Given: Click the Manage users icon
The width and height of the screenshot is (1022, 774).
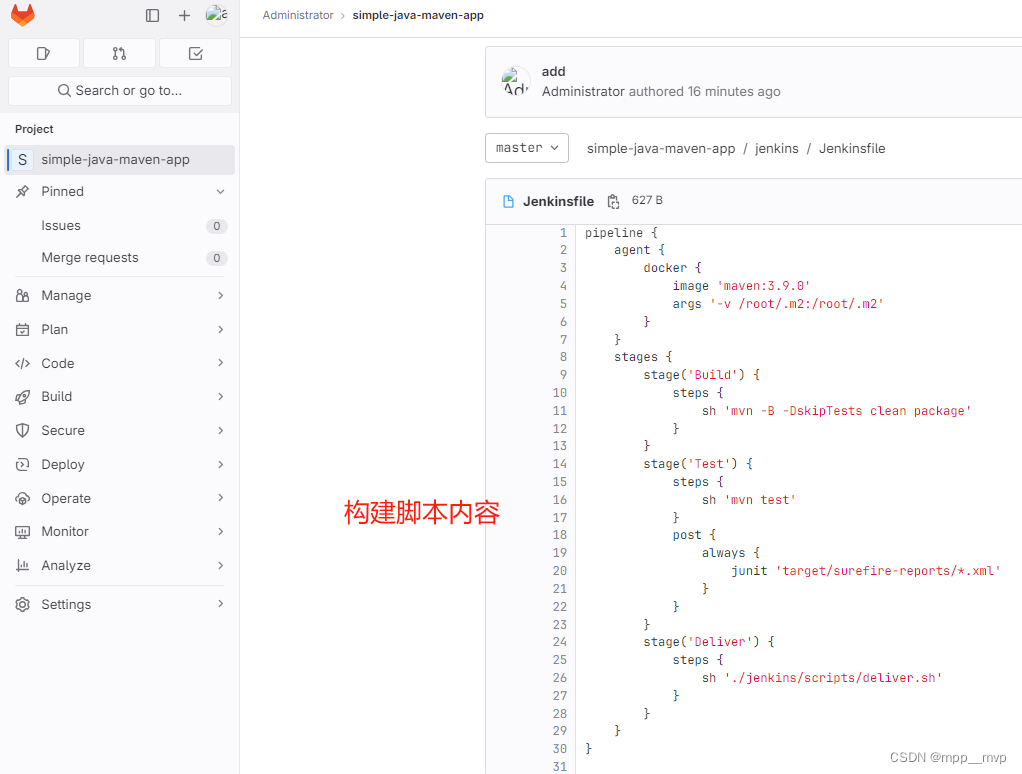Looking at the screenshot, I should (23, 296).
